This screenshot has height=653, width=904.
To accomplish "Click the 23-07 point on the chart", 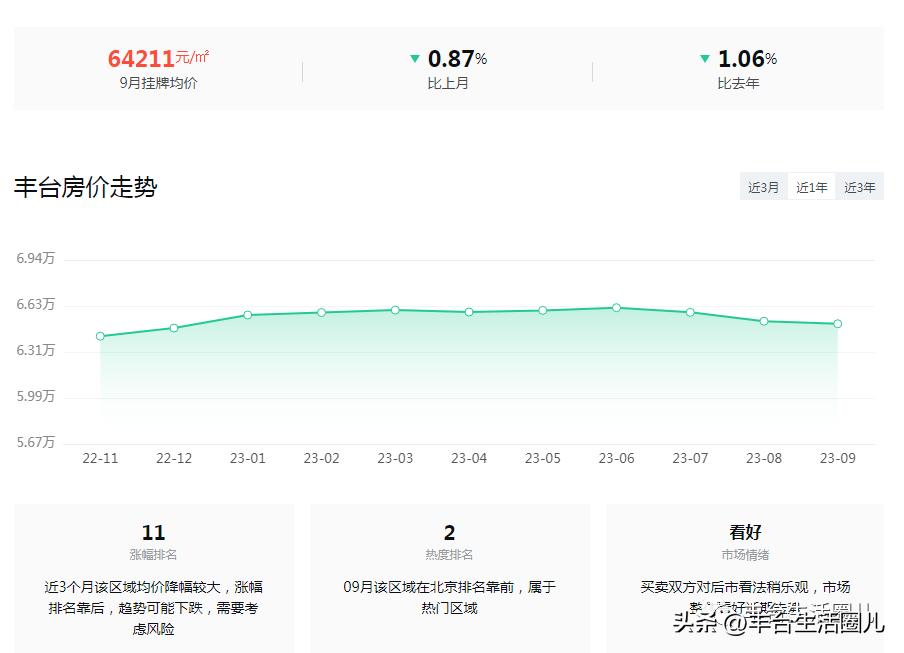I will (x=688, y=312).
